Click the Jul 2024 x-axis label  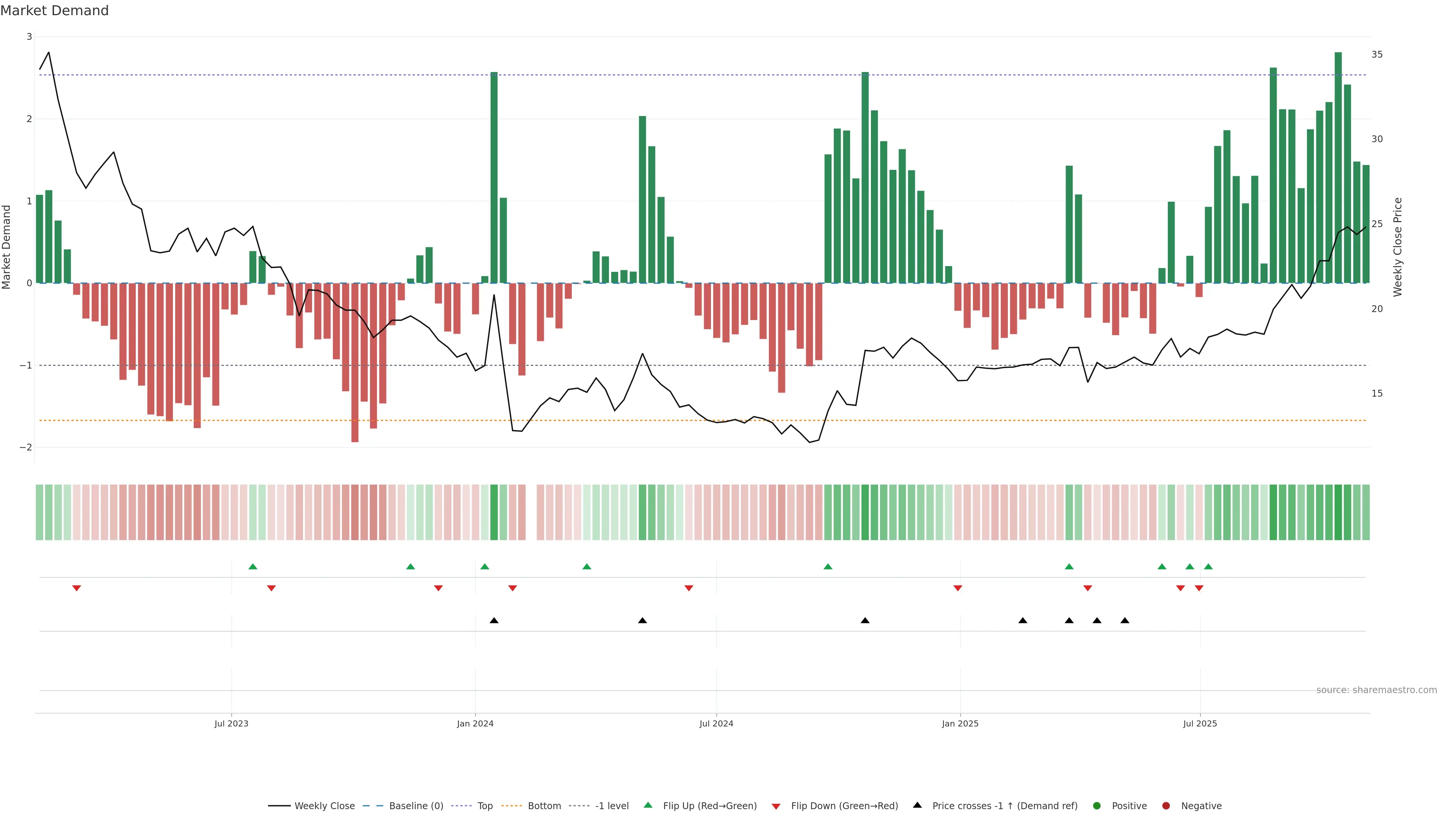pyautogui.click(x=716, y=723)
